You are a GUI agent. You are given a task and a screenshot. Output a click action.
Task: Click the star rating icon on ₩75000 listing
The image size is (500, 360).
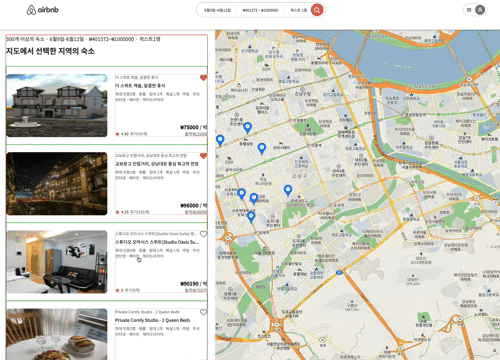point(117,134)
